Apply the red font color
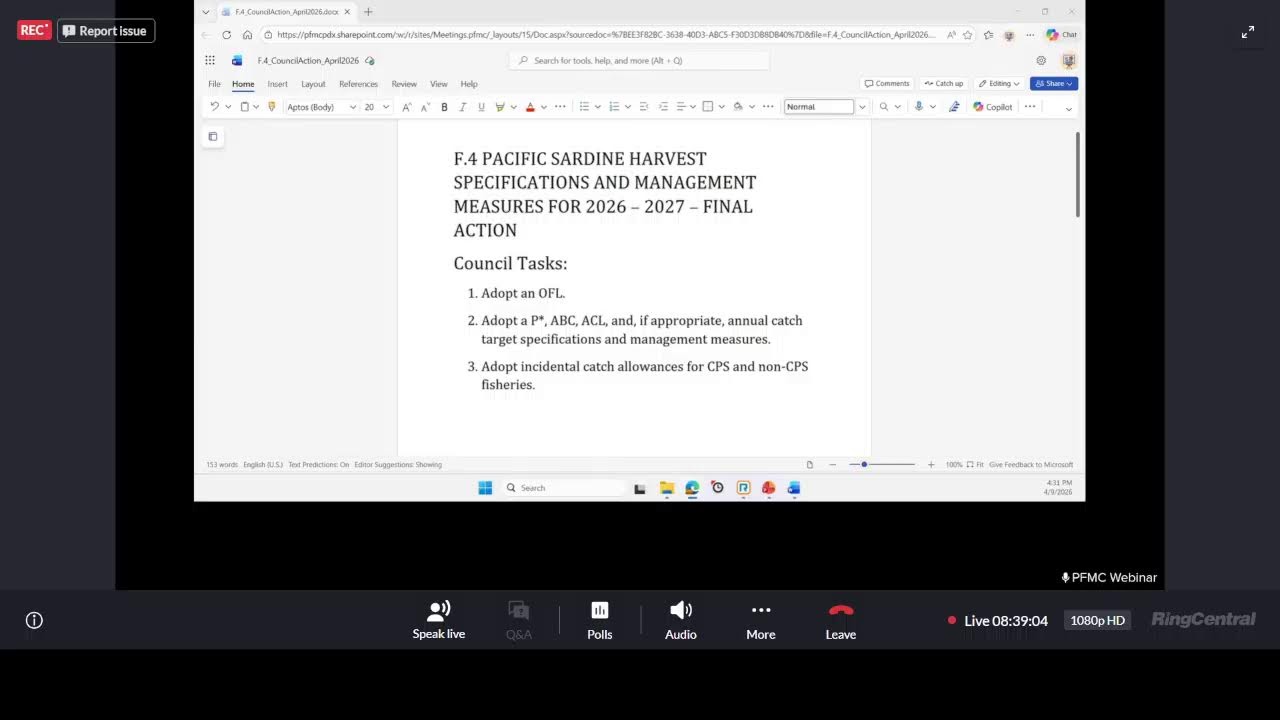 530,107
